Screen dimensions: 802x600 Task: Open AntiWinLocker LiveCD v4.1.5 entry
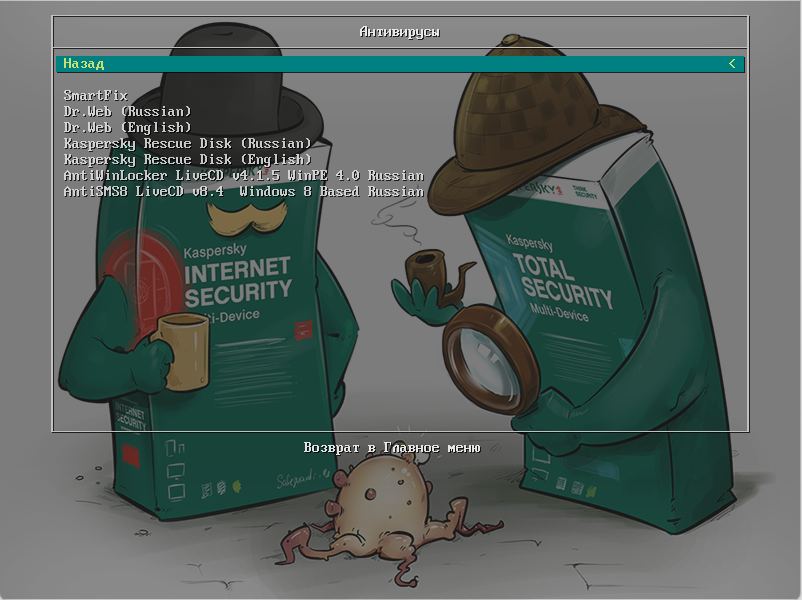[x=243, y=176]
